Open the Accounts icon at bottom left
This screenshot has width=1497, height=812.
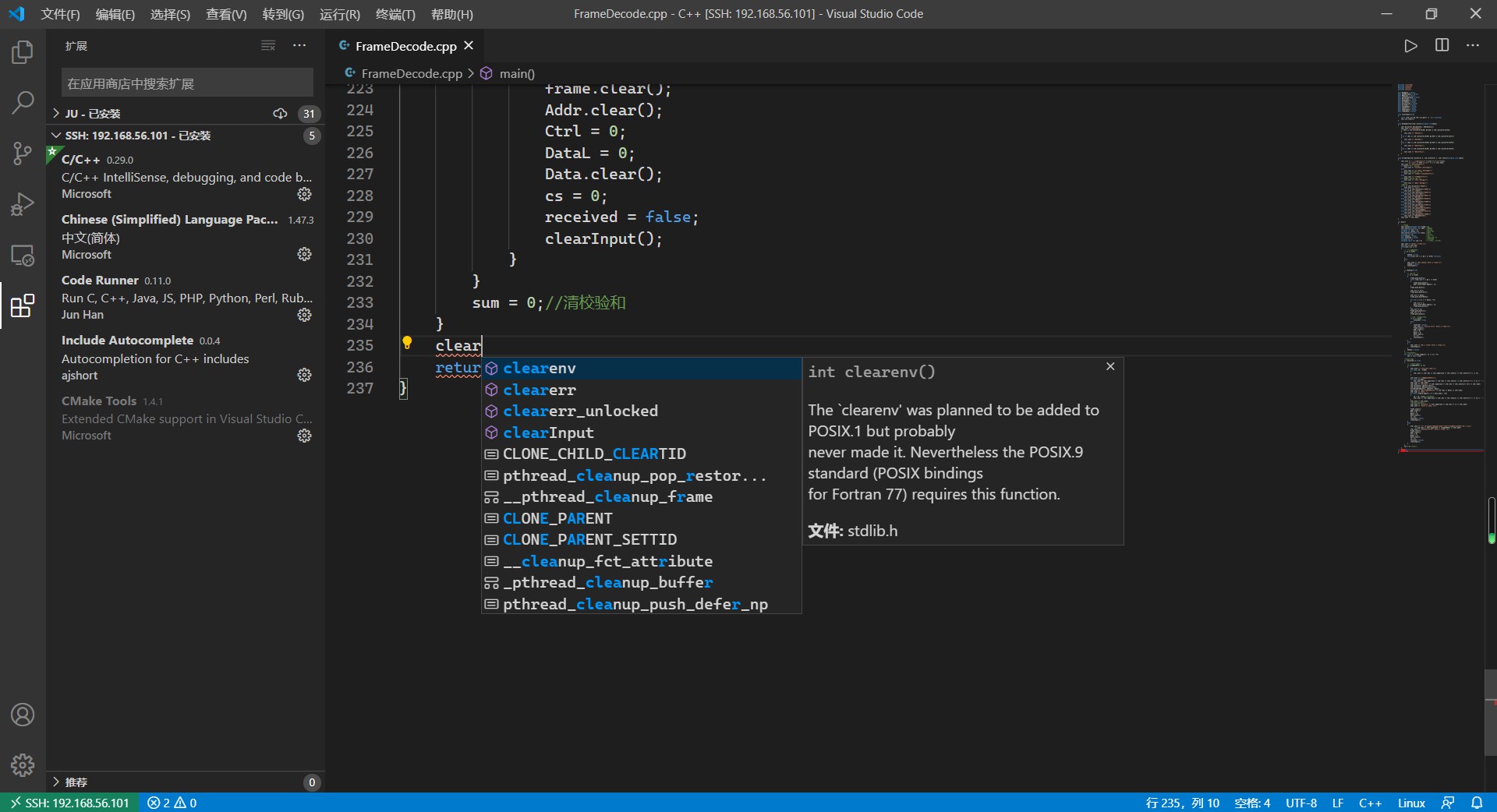23,715
